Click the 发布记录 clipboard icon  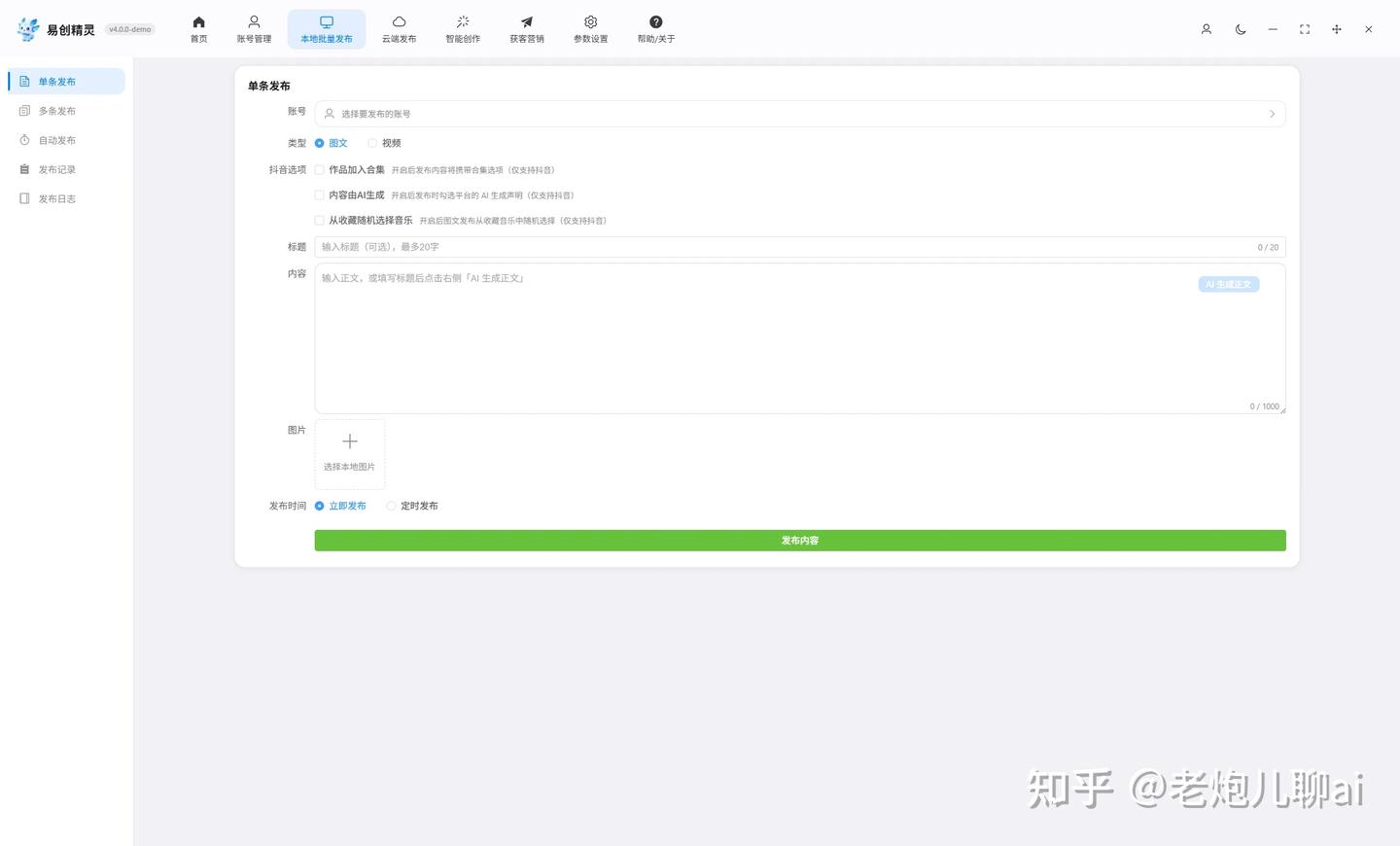click(24, 169)
